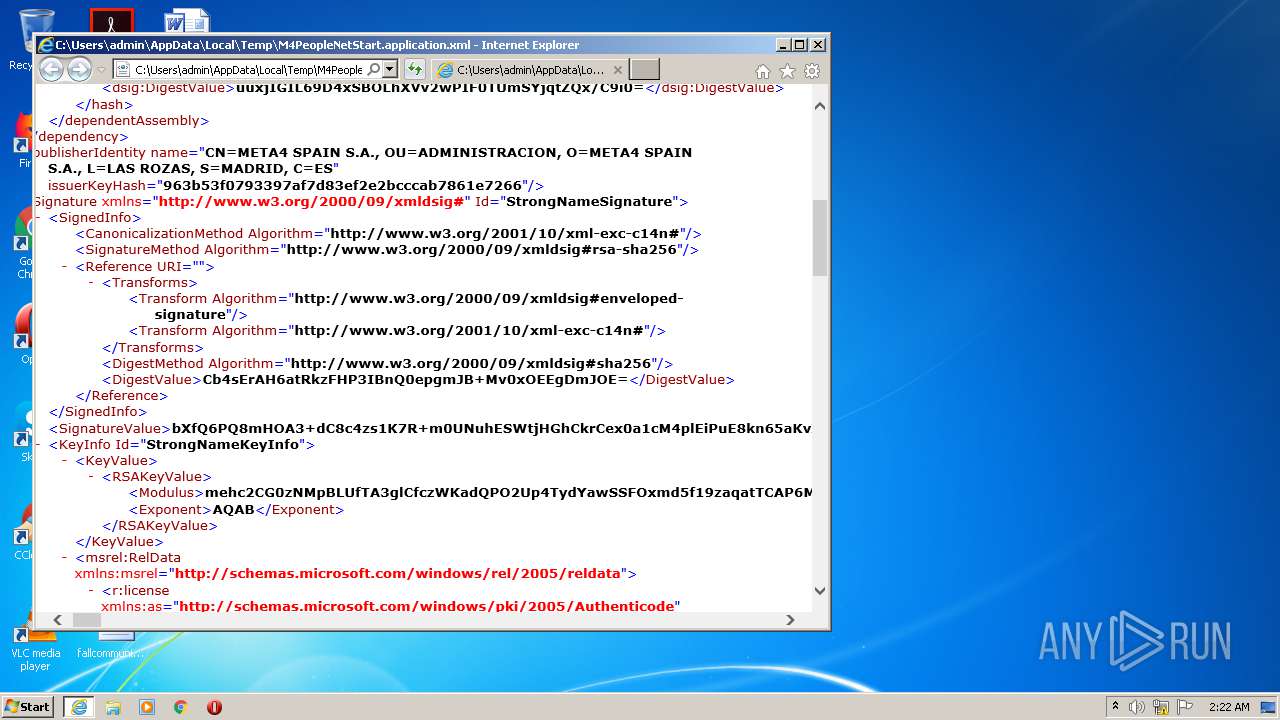Click the Internet Explorer Home icon

763,71
